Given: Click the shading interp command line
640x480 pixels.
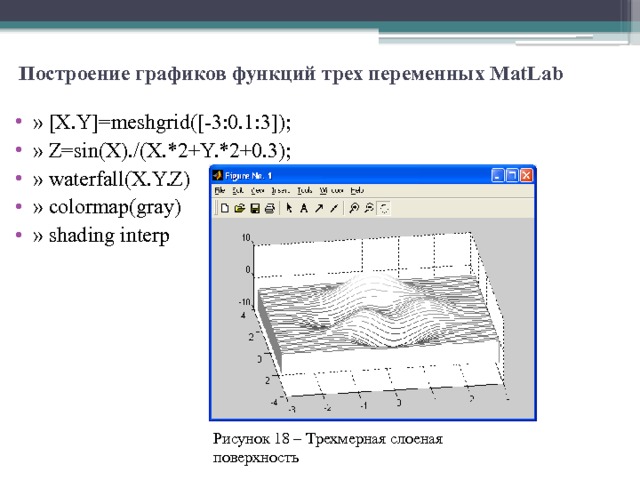Looking at the screenshot, I should tap(101, 236).
